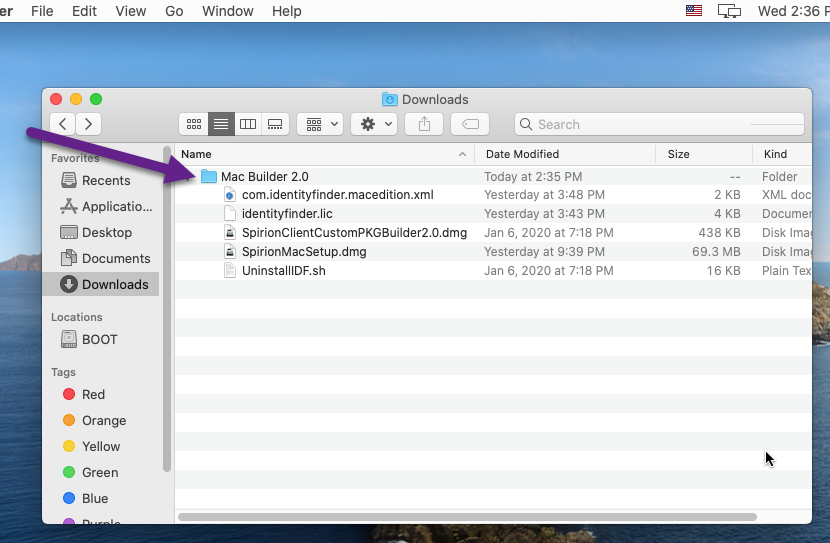The width and height of the screenshot is (830, 543).
Task: Select the SpirionMacSetup.dmg disk image icon
Action: tap(230, 252)
